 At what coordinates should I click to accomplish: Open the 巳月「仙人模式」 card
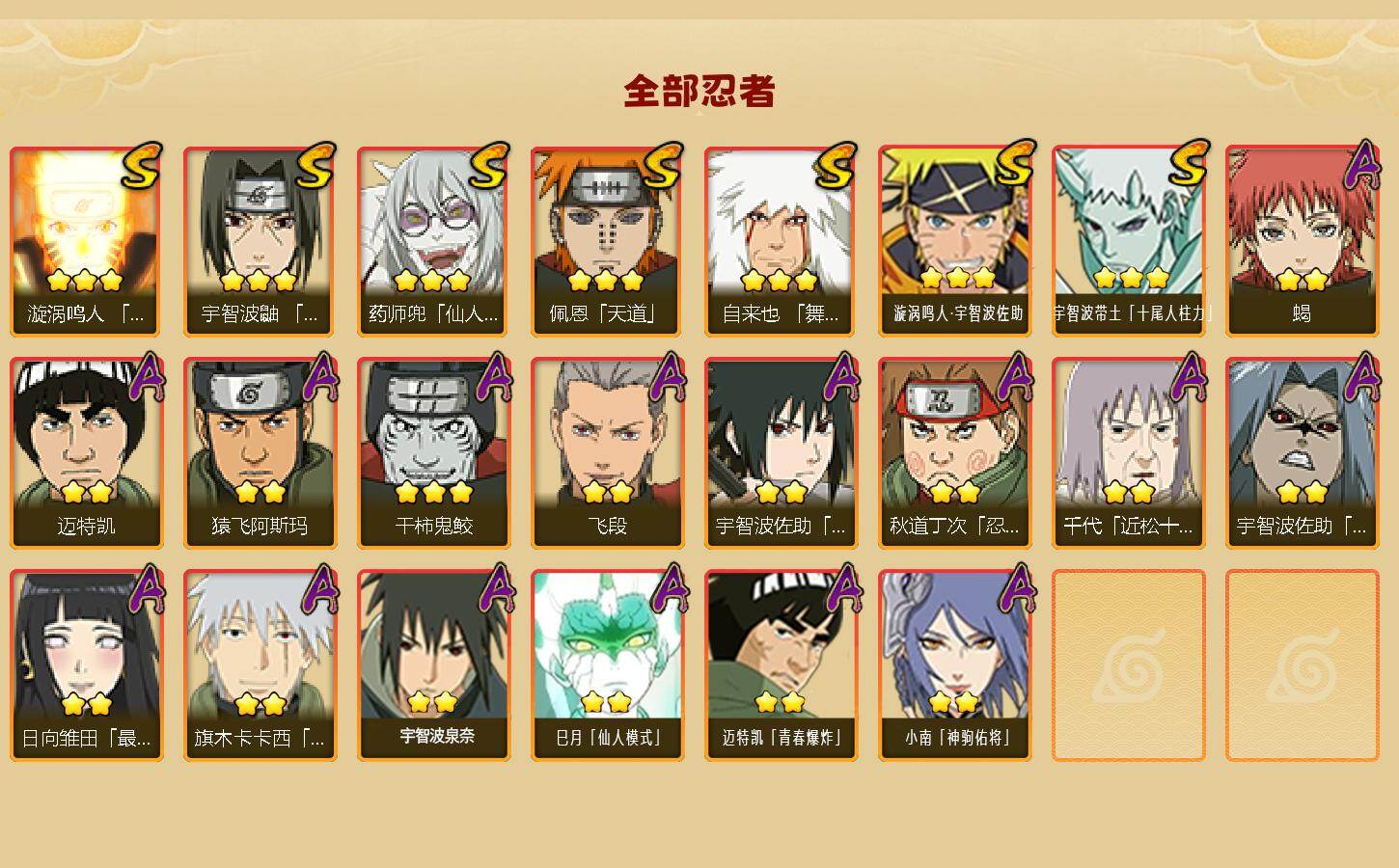[607, 665]
